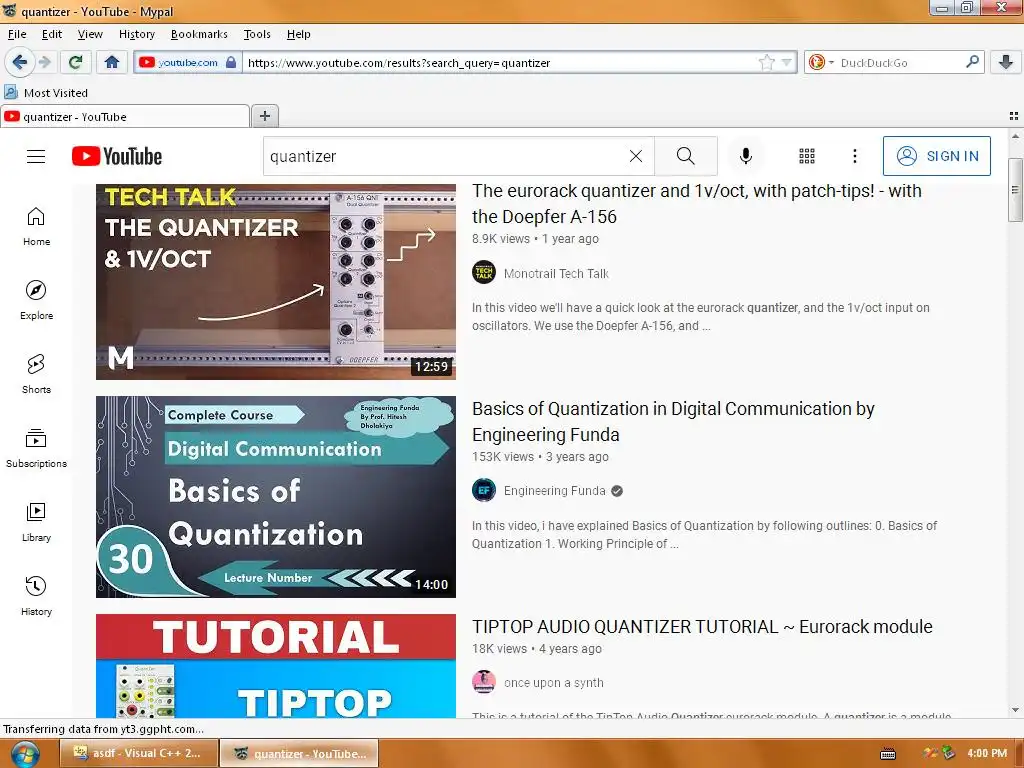
Task: Click the YouTube logo
Action: pos(117,156)
